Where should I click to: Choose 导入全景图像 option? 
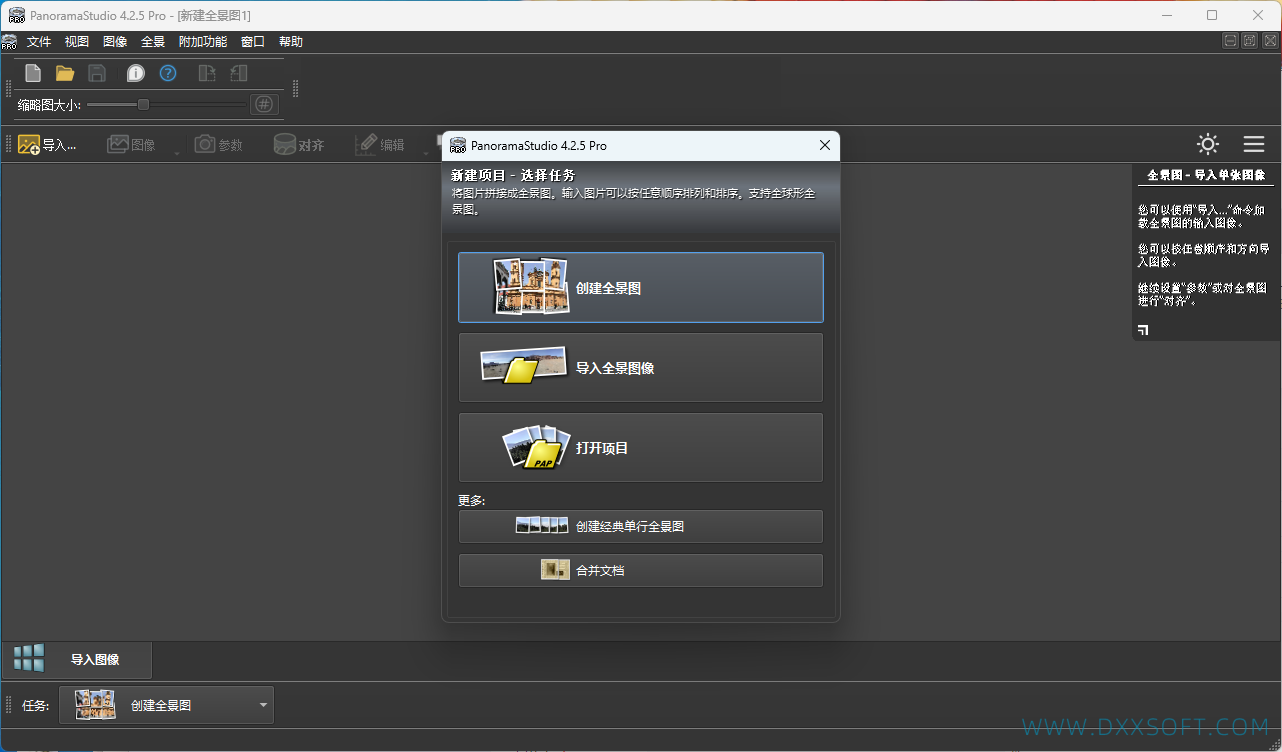coord(641,367)
